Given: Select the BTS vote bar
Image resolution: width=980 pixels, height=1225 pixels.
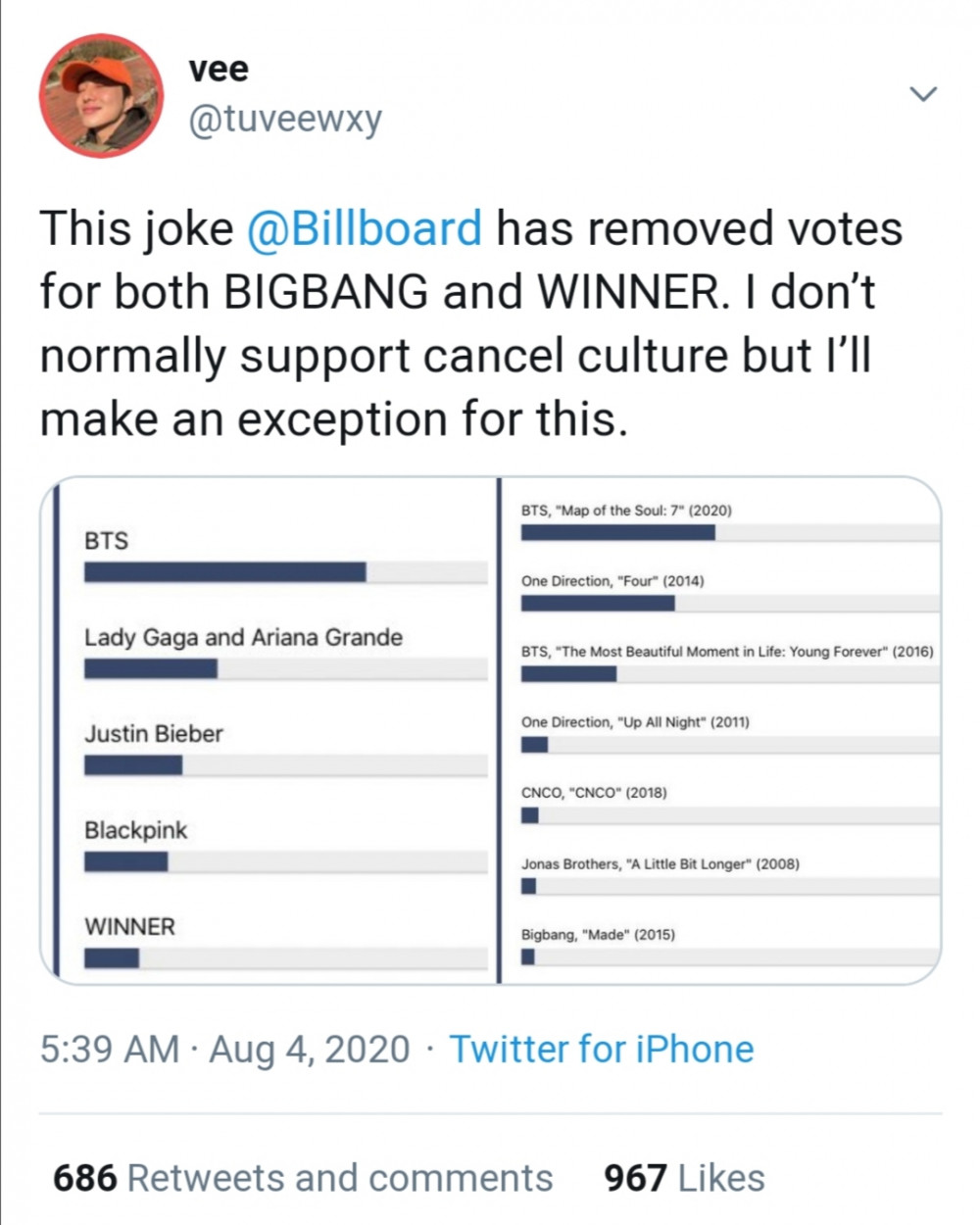Looking at the screenshot, I should click(285, 572).
